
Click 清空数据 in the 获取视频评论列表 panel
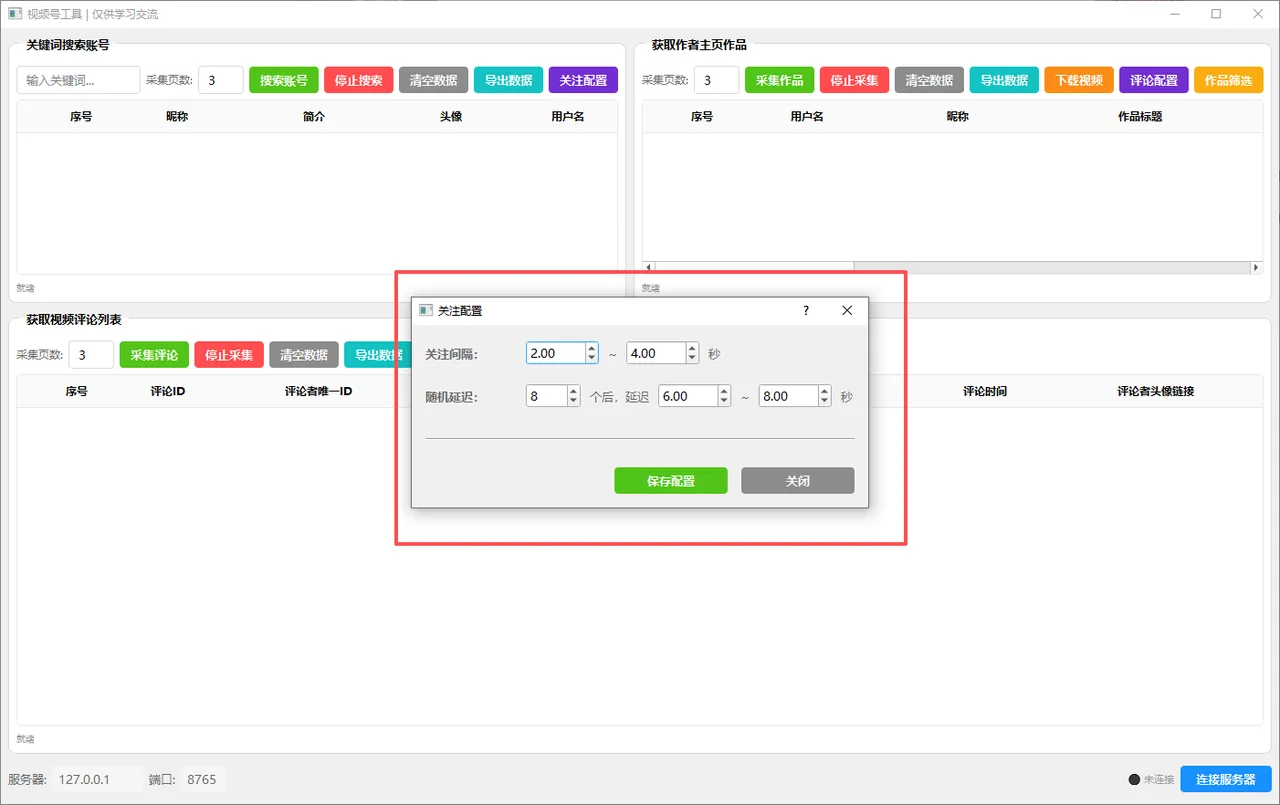(x=304, y=355)
